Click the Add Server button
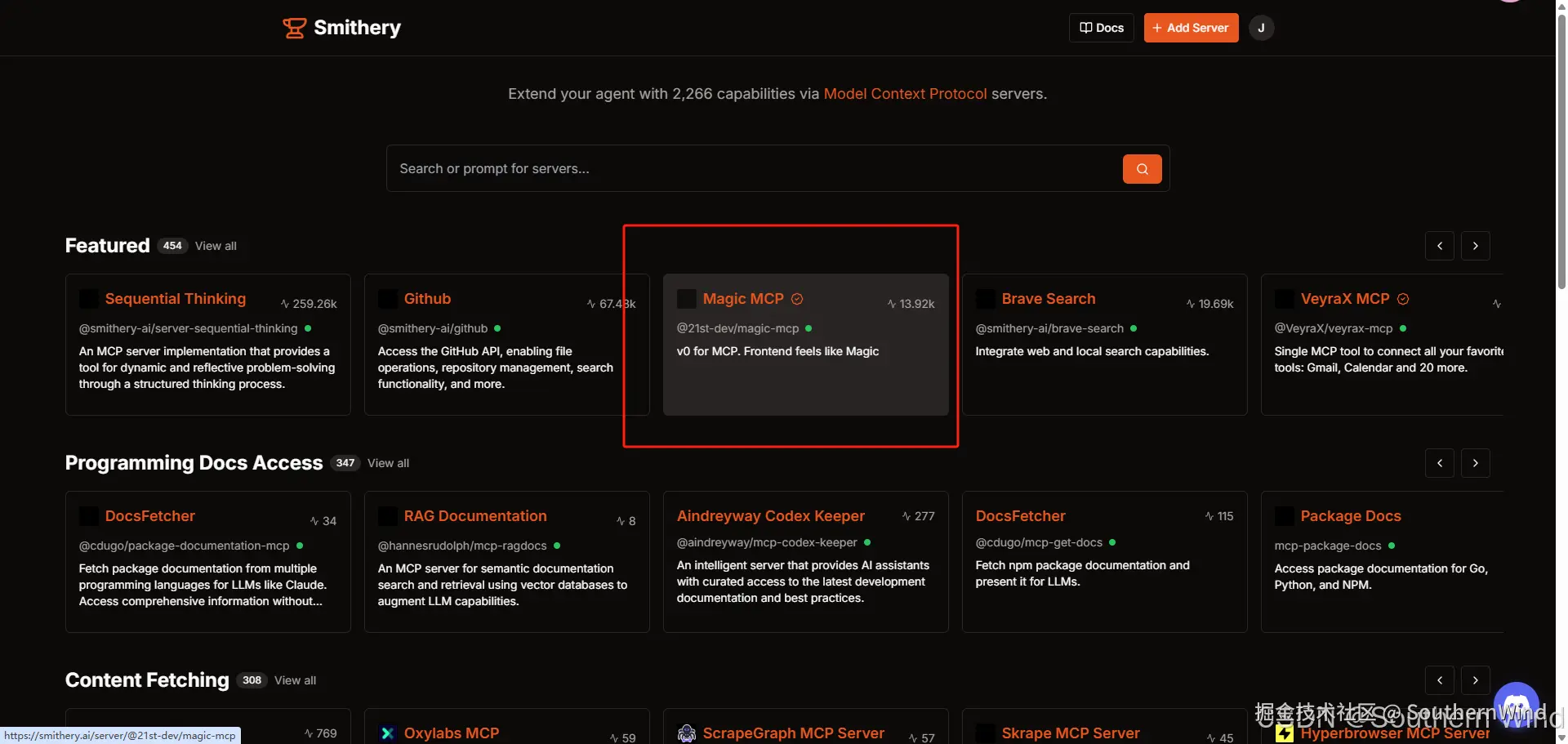Viewport: 1568px width, 744px height. 1191,28
